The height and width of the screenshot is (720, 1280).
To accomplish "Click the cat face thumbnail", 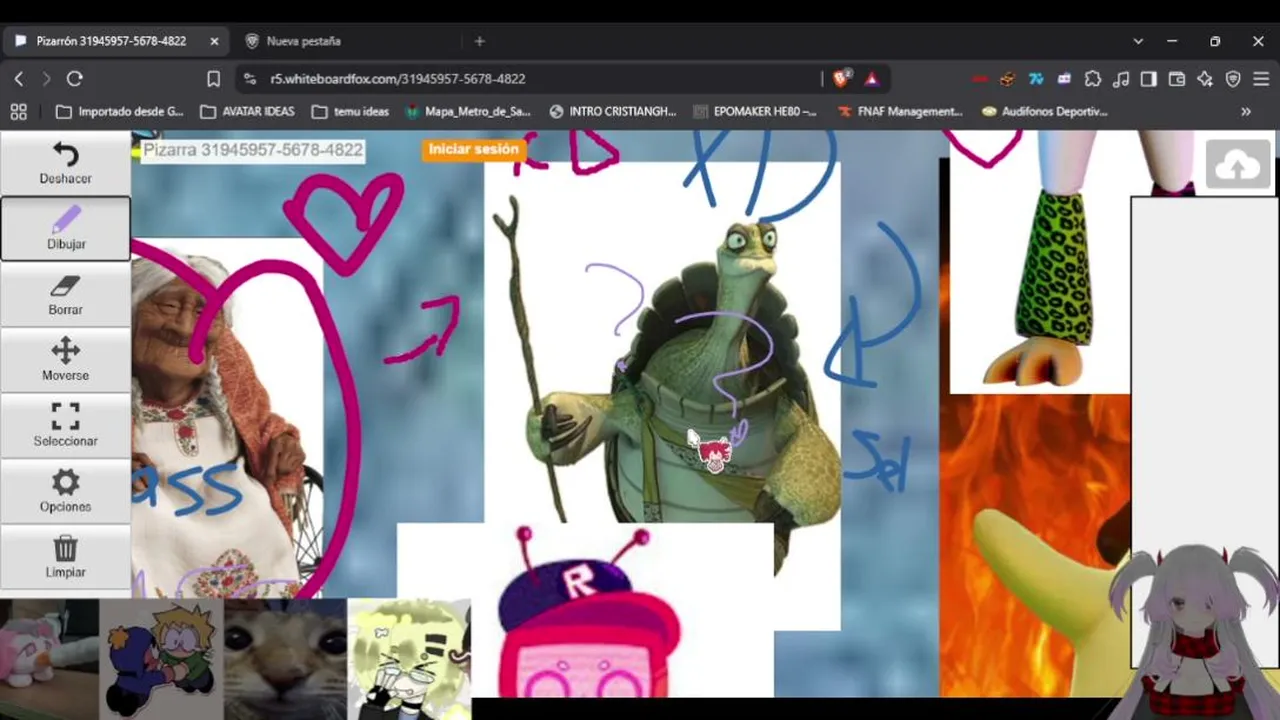I will pyautogui.click(x=285, y=659).
